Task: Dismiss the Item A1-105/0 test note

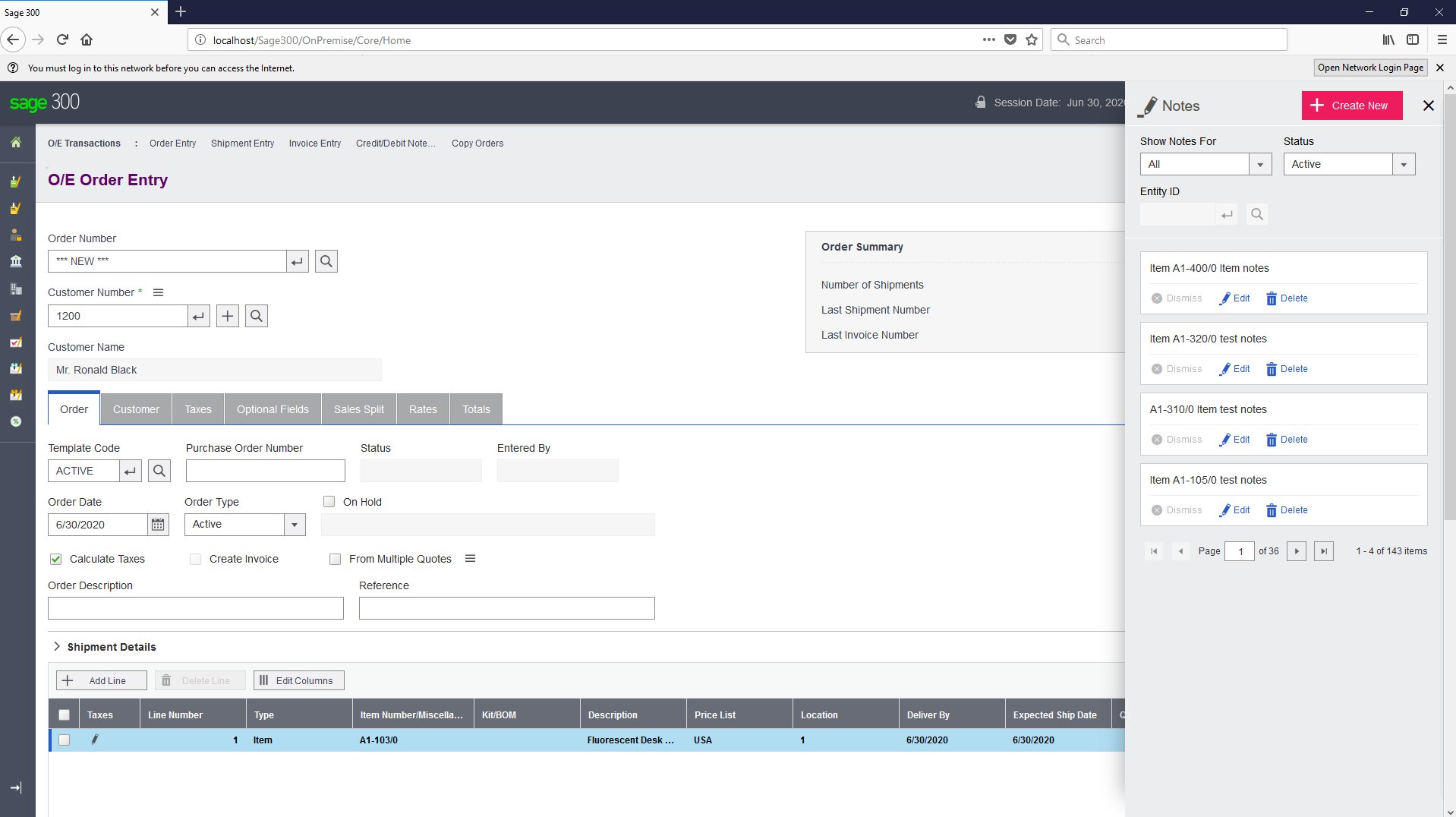Action: 1177,509
